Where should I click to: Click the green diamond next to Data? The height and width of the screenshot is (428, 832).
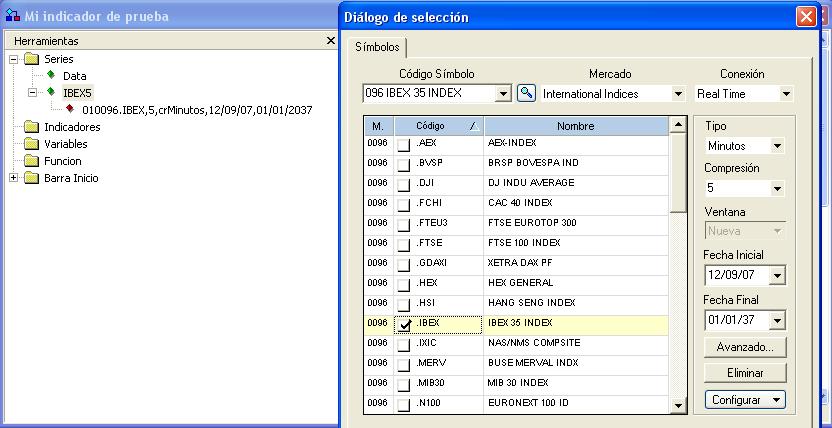50,75
